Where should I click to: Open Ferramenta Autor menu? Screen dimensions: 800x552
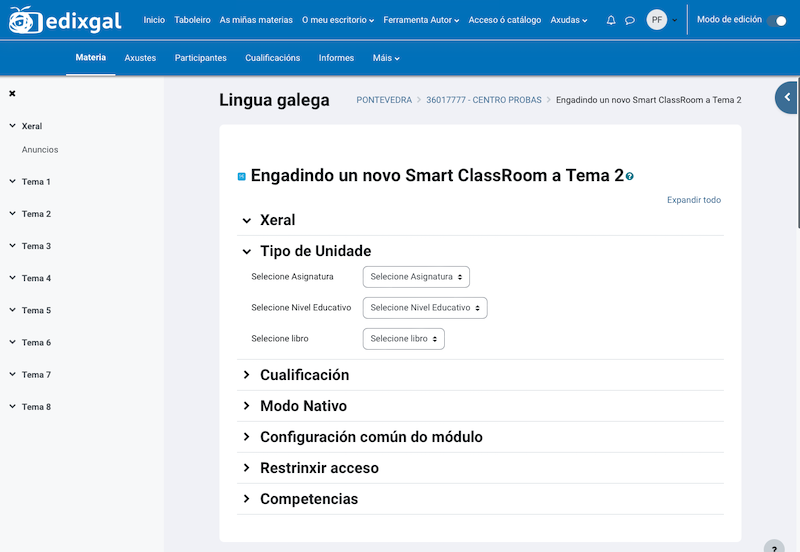(421, 20)
